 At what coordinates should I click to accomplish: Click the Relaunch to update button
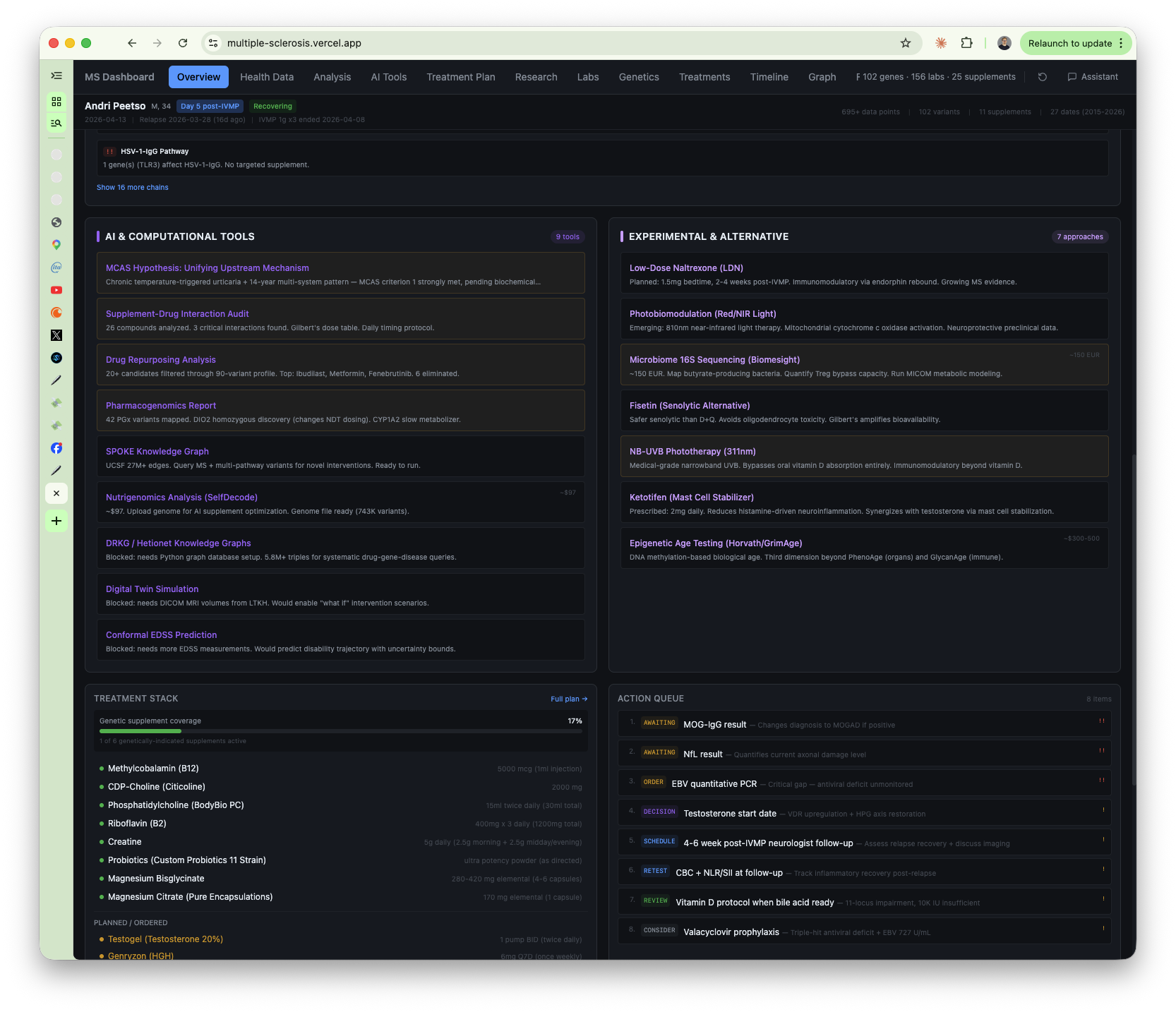1070,43
